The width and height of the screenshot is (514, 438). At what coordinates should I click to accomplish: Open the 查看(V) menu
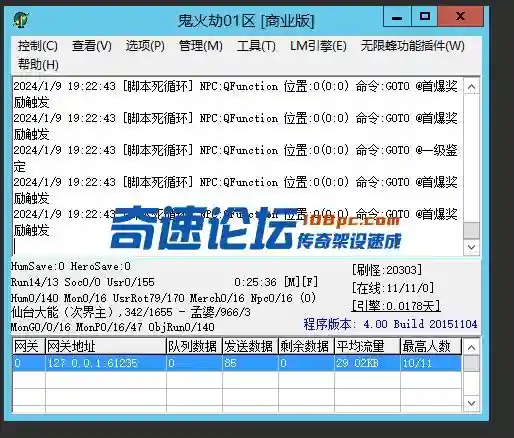coord(91,46)
